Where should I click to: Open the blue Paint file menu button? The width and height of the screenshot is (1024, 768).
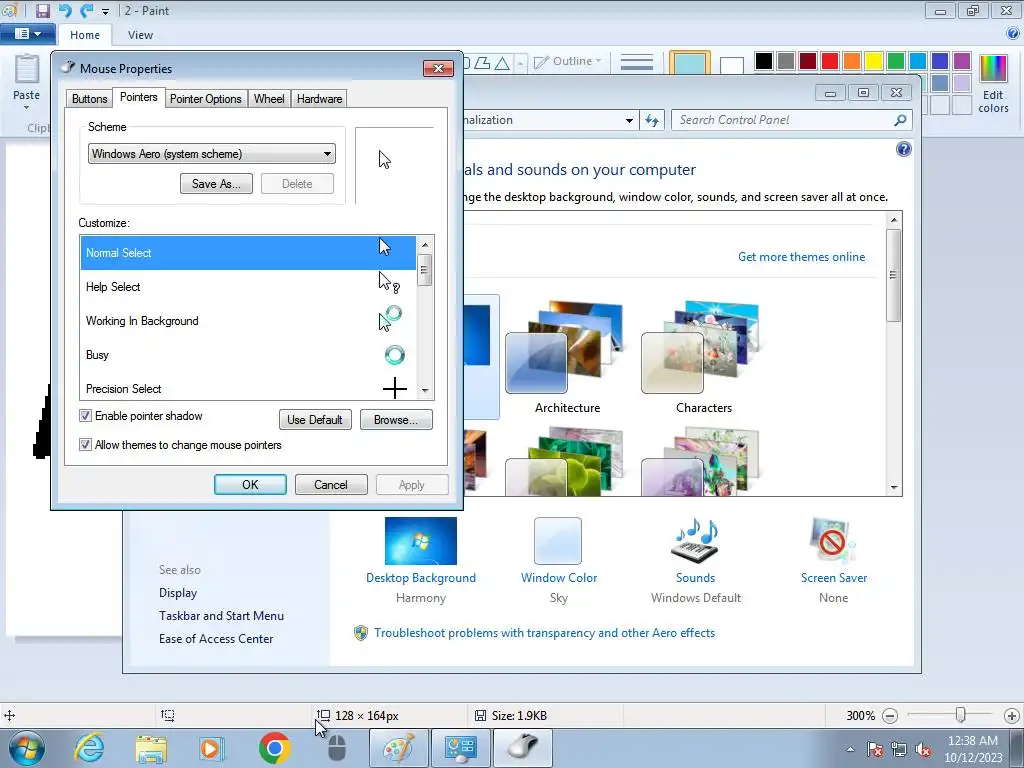click(27, 34)
